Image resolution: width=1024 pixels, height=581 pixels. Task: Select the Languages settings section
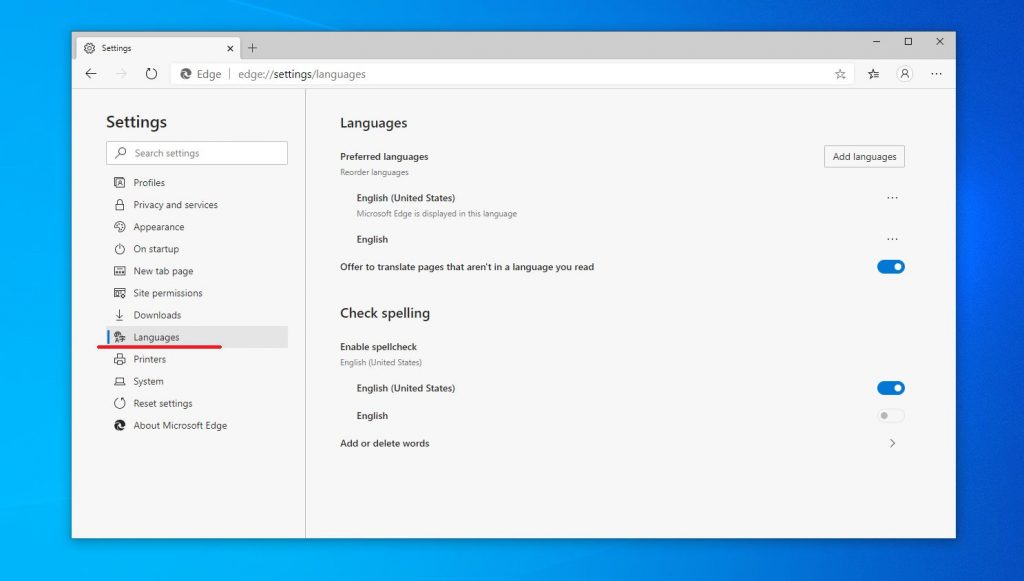pos(197,337)
